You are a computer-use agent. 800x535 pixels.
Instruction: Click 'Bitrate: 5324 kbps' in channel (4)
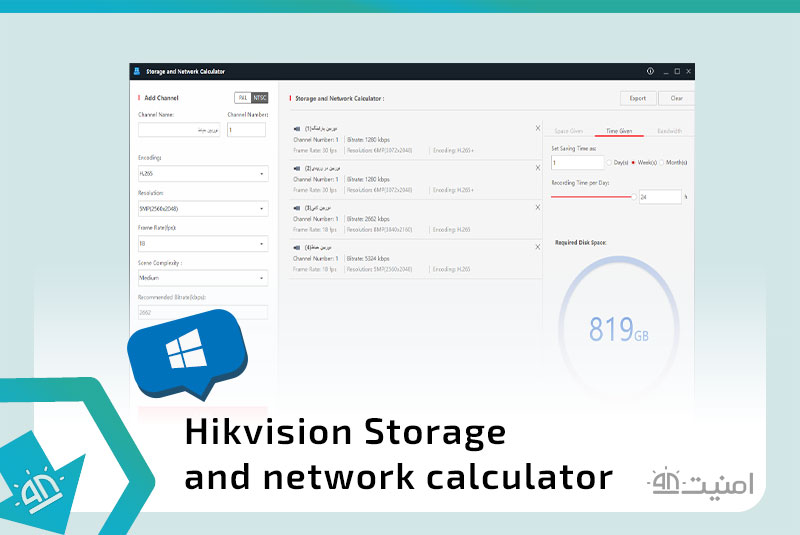(x=368, y=259)
